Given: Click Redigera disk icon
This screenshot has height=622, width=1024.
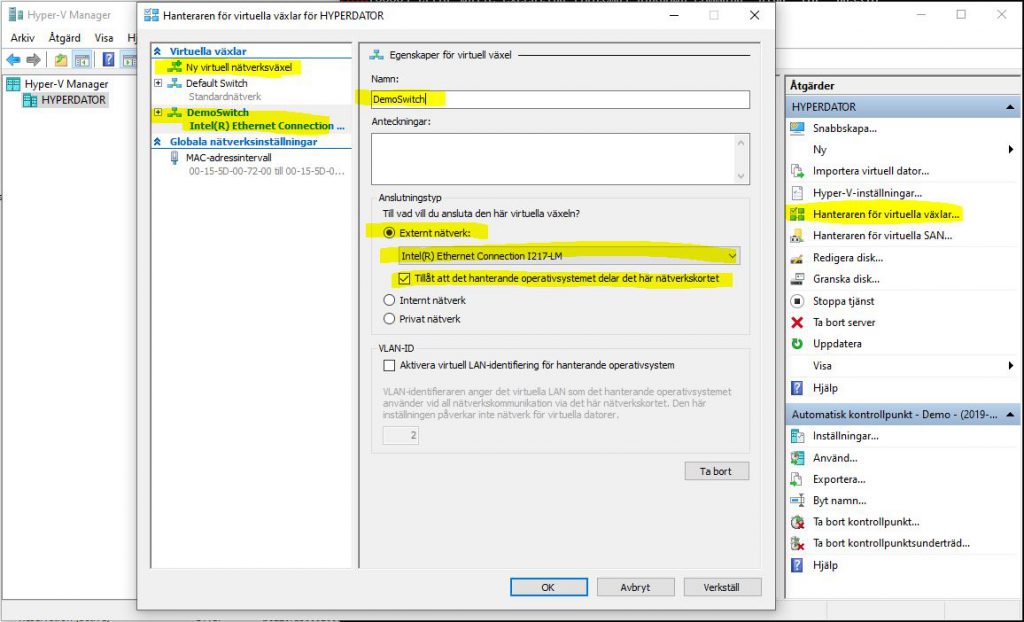Looking at the screenshot, I should pos(797,257).
